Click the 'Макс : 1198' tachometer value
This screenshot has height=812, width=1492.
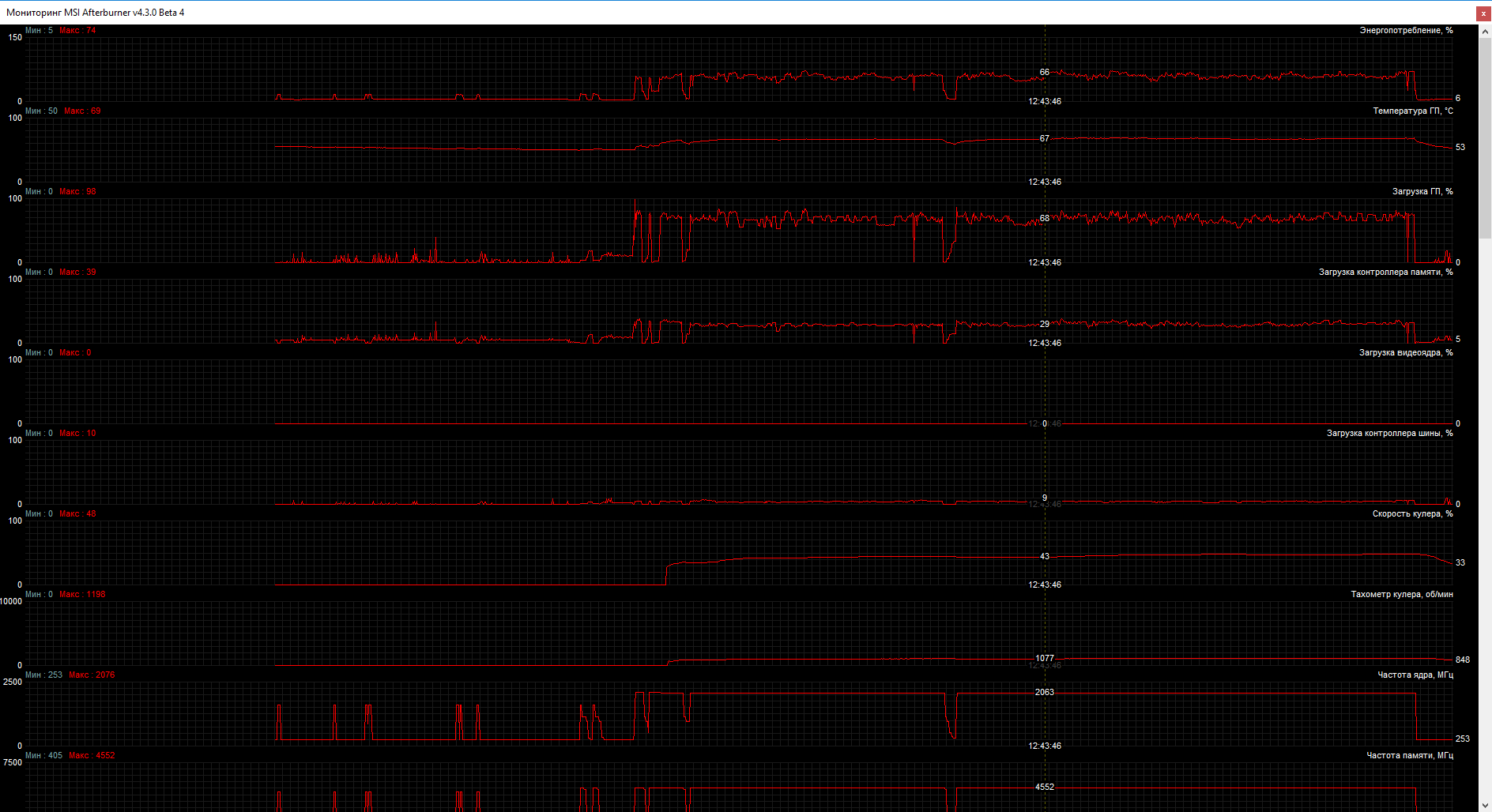[x=82, y=594]
